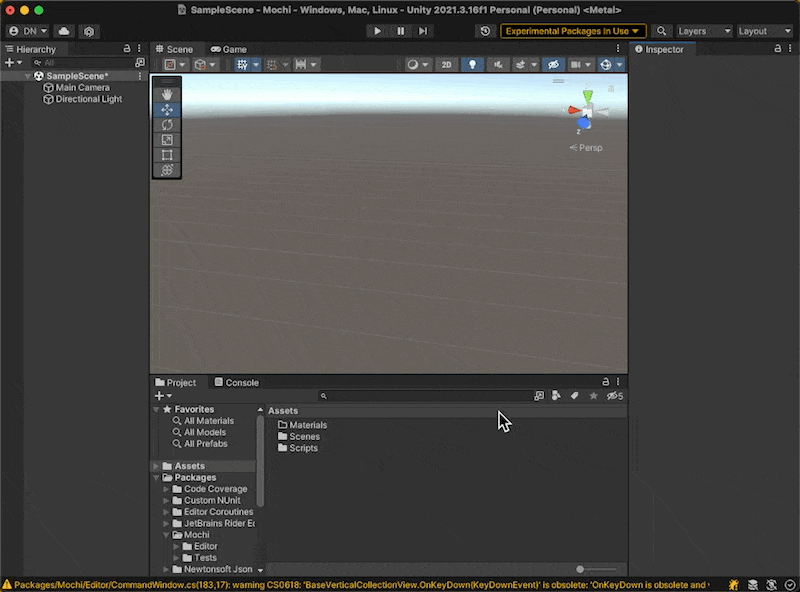Toggle 2D view mode
The height and width of the screenshot is (592, 800).
[x=447, y=65]
